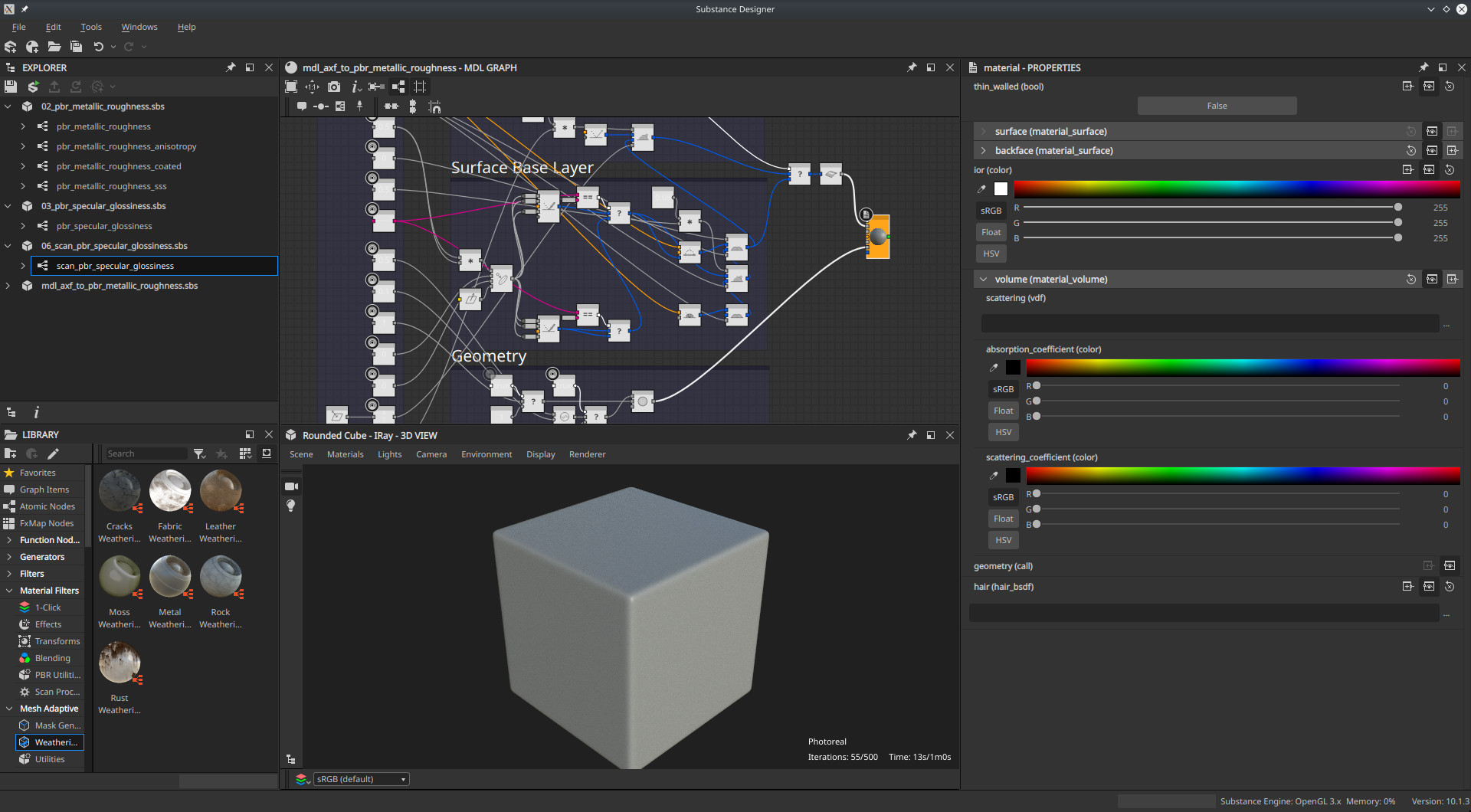Click the camera screenshot icon in graph toolbar
This screenshot has width=1471, height=812.
(x=334, y=87)
